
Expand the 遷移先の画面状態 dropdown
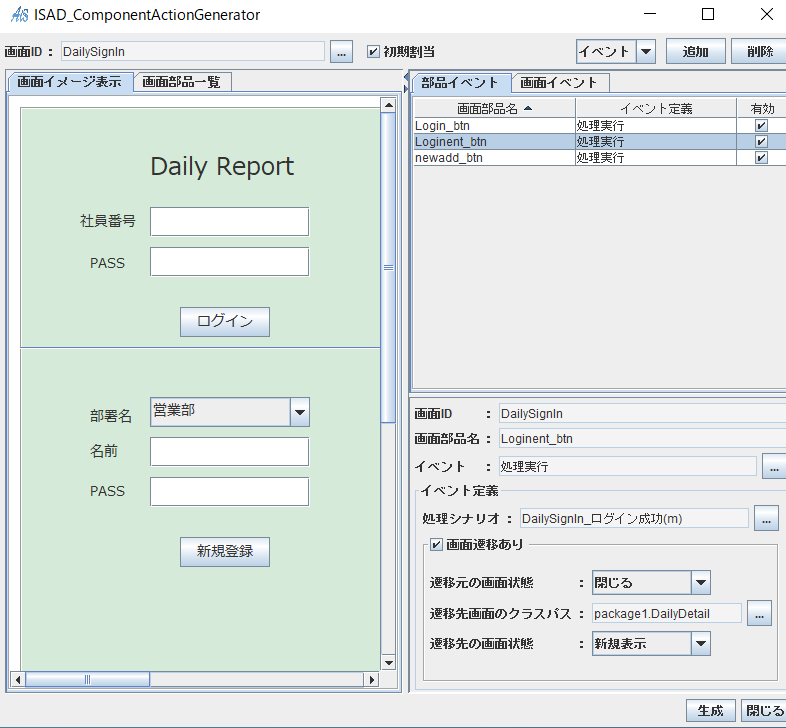point(701,644)
